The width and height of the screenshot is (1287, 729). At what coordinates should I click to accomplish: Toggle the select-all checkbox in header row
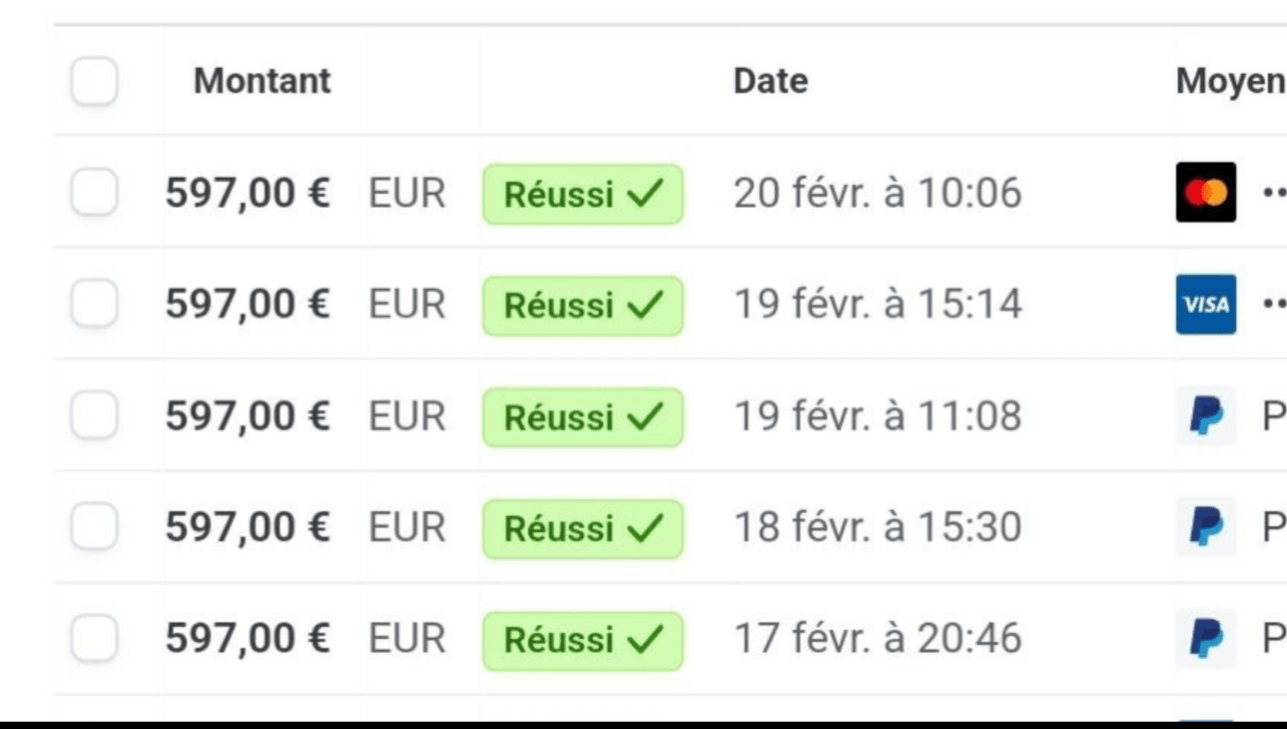click(x=94, y=81)
